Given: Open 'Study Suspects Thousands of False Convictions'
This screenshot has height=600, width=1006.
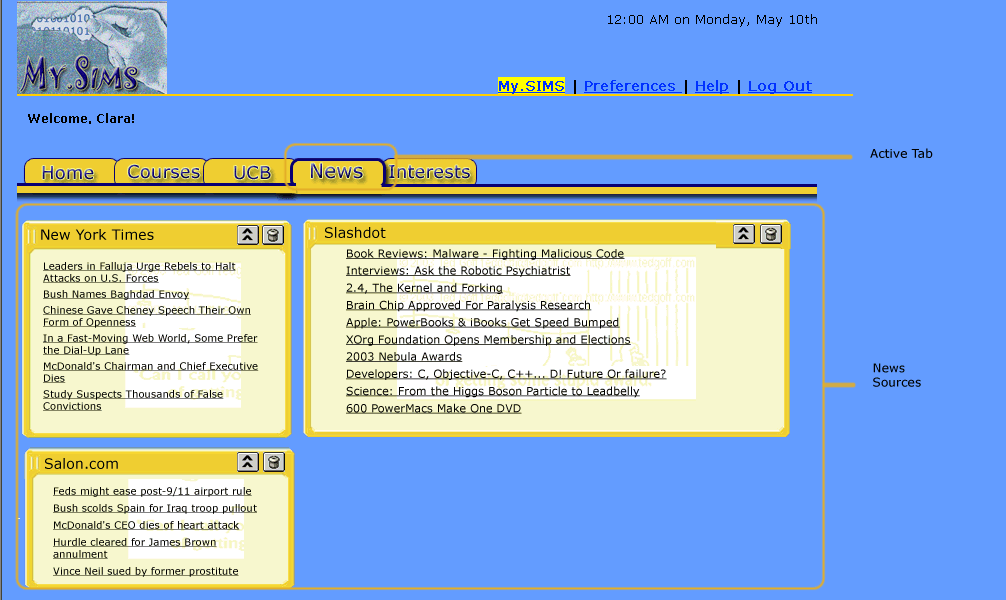Looking at the screenshot, I should click(x=133, y=400).
